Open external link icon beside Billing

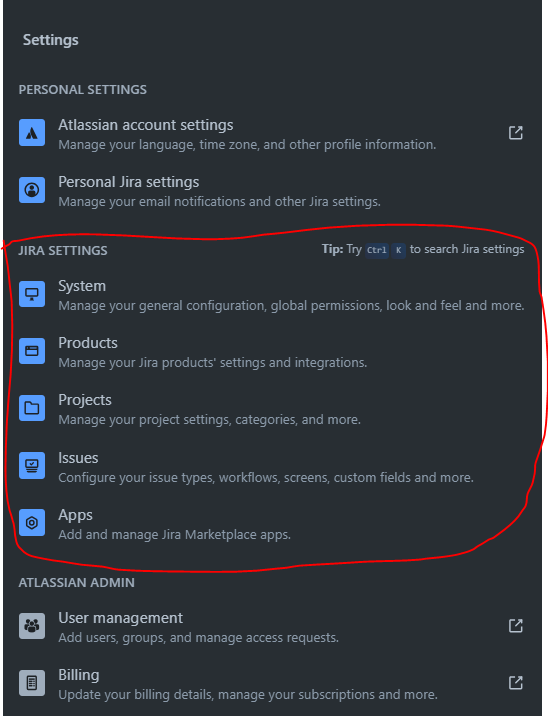point(516,683)
